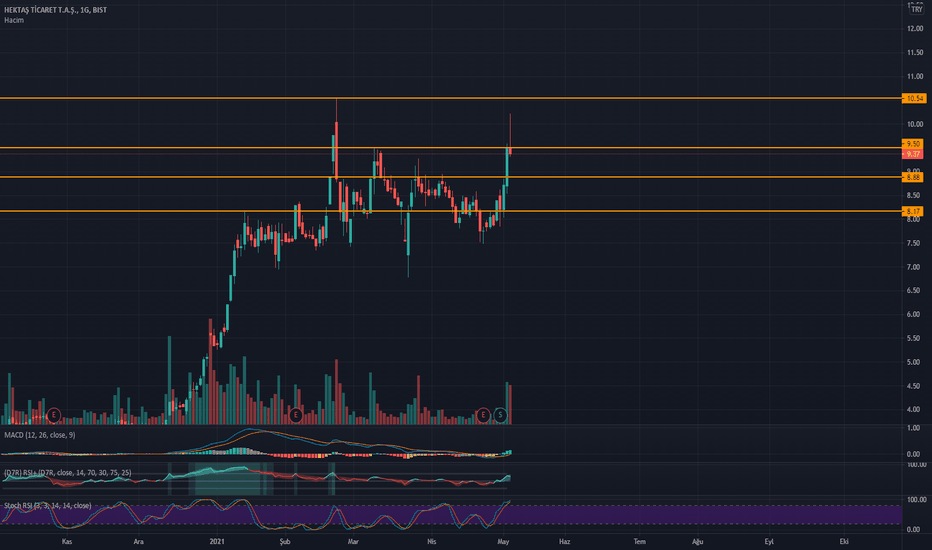Click the 11.00 price axis value

915,77
